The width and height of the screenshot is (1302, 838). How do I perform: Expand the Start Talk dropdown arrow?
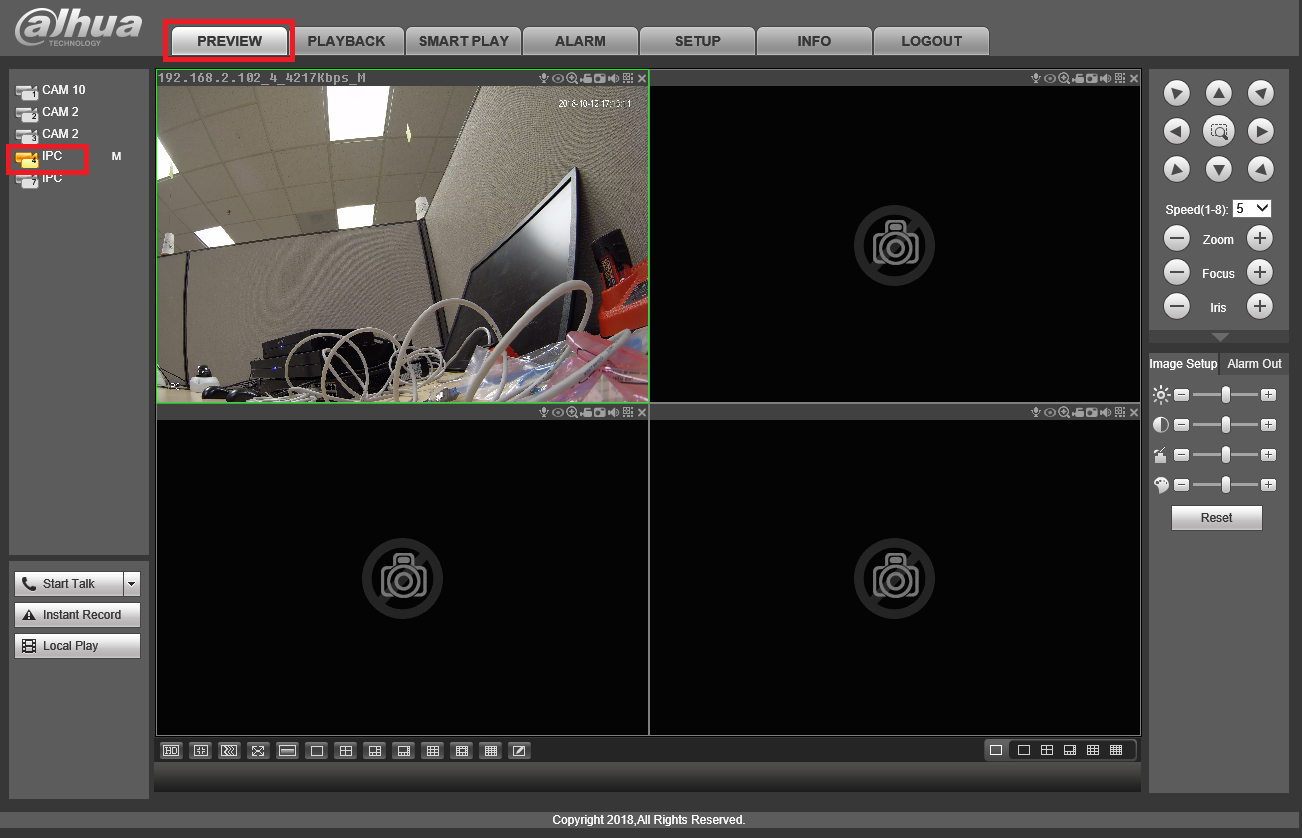[x=132, y=584]
